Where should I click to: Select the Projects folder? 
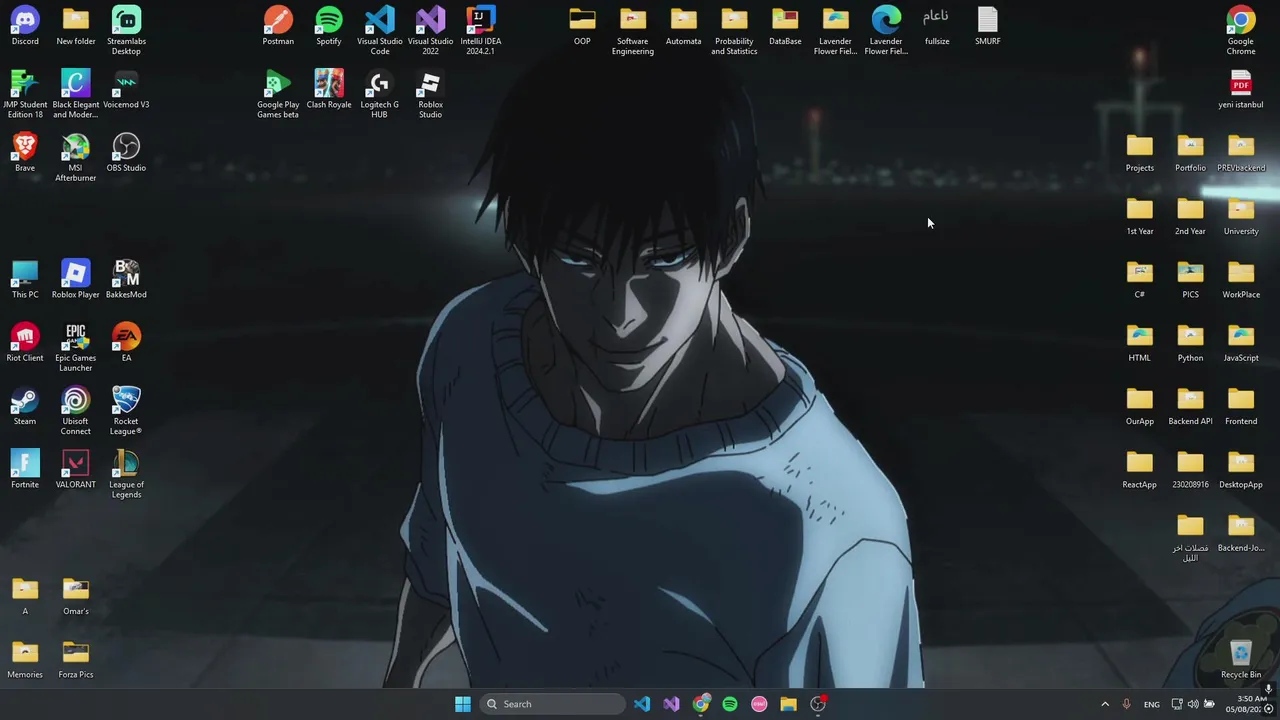[1140, 153]
